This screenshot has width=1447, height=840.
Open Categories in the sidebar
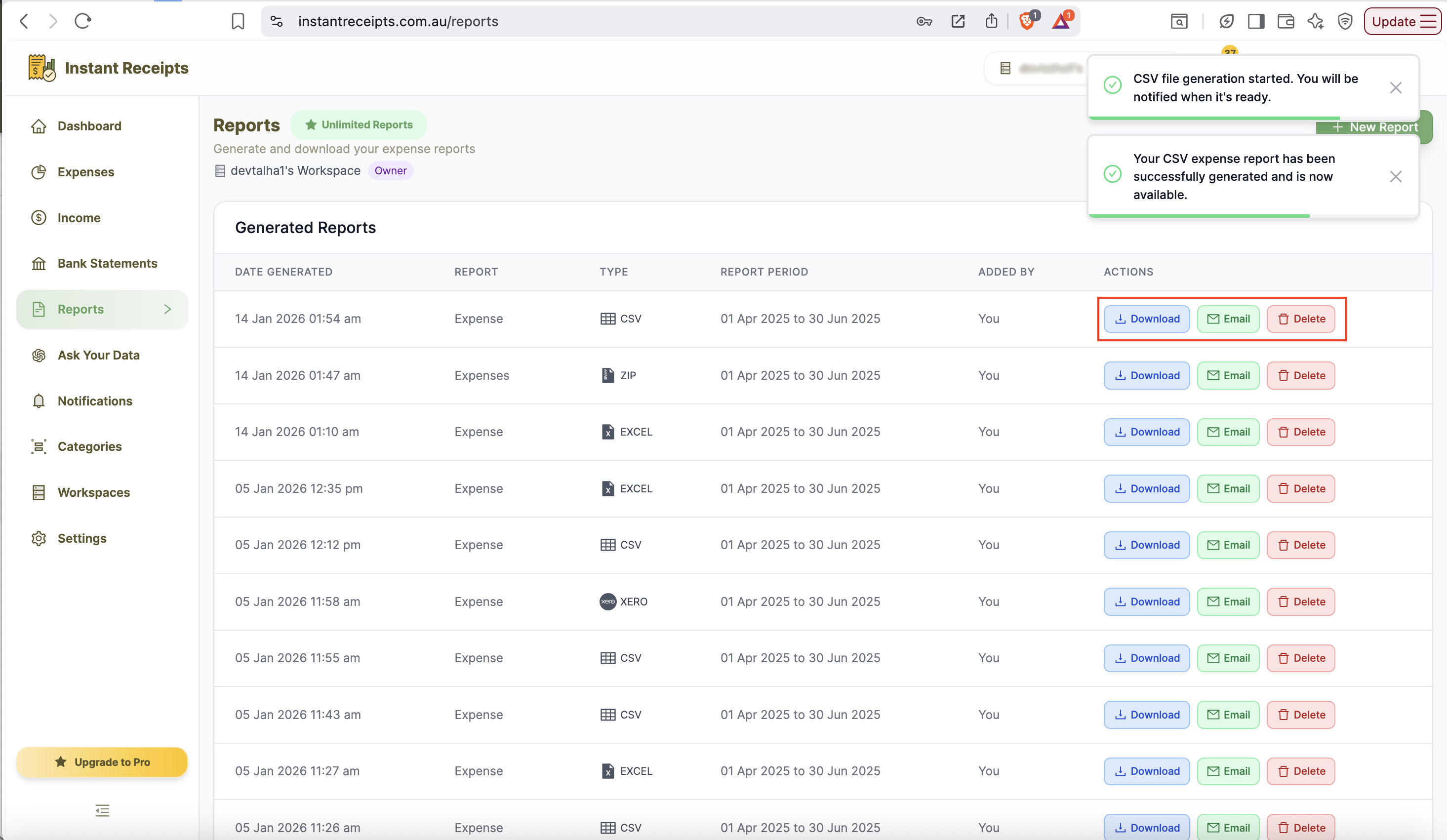[102, 446]
